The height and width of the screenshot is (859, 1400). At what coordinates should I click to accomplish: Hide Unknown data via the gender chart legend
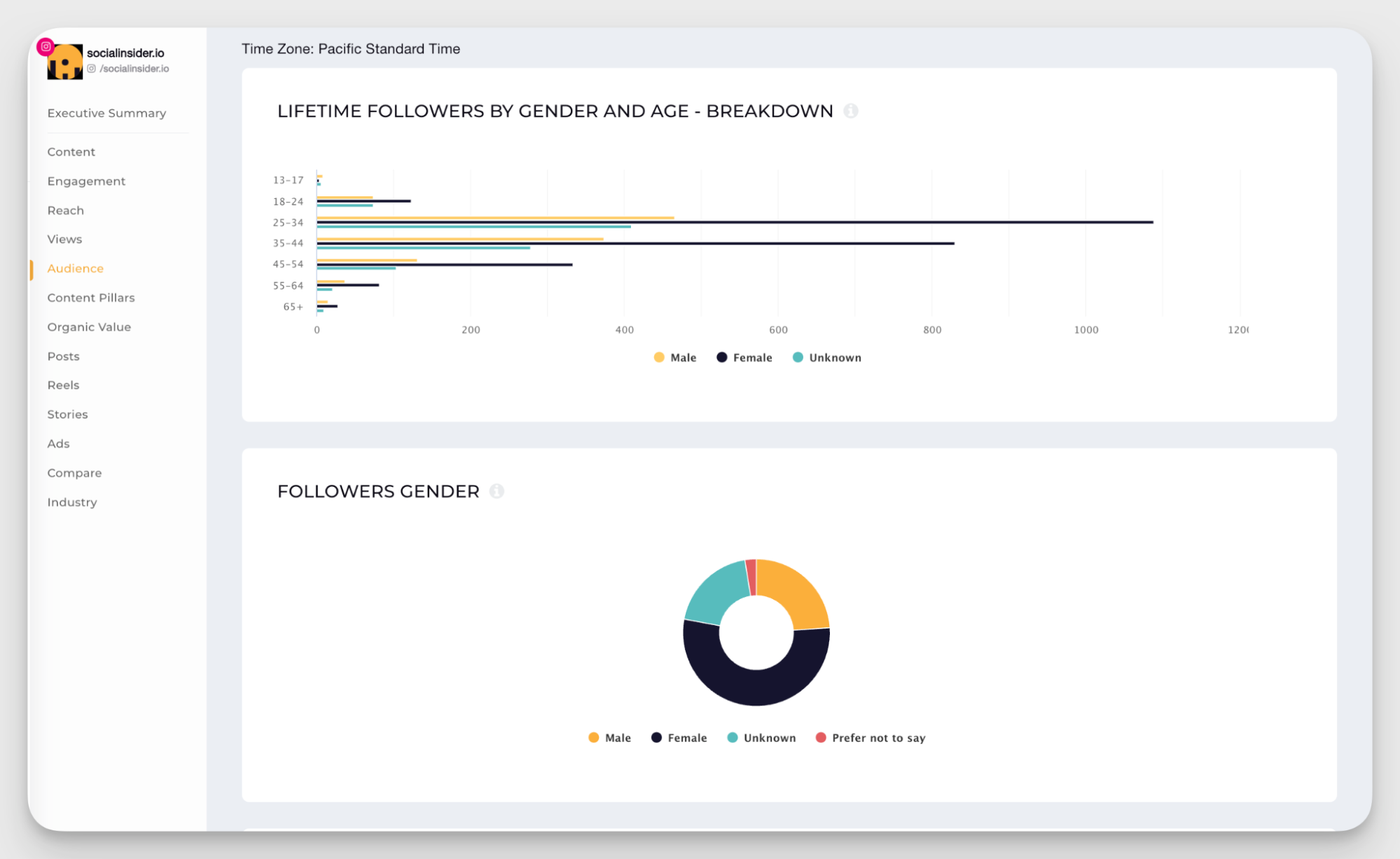click(733, 737)
